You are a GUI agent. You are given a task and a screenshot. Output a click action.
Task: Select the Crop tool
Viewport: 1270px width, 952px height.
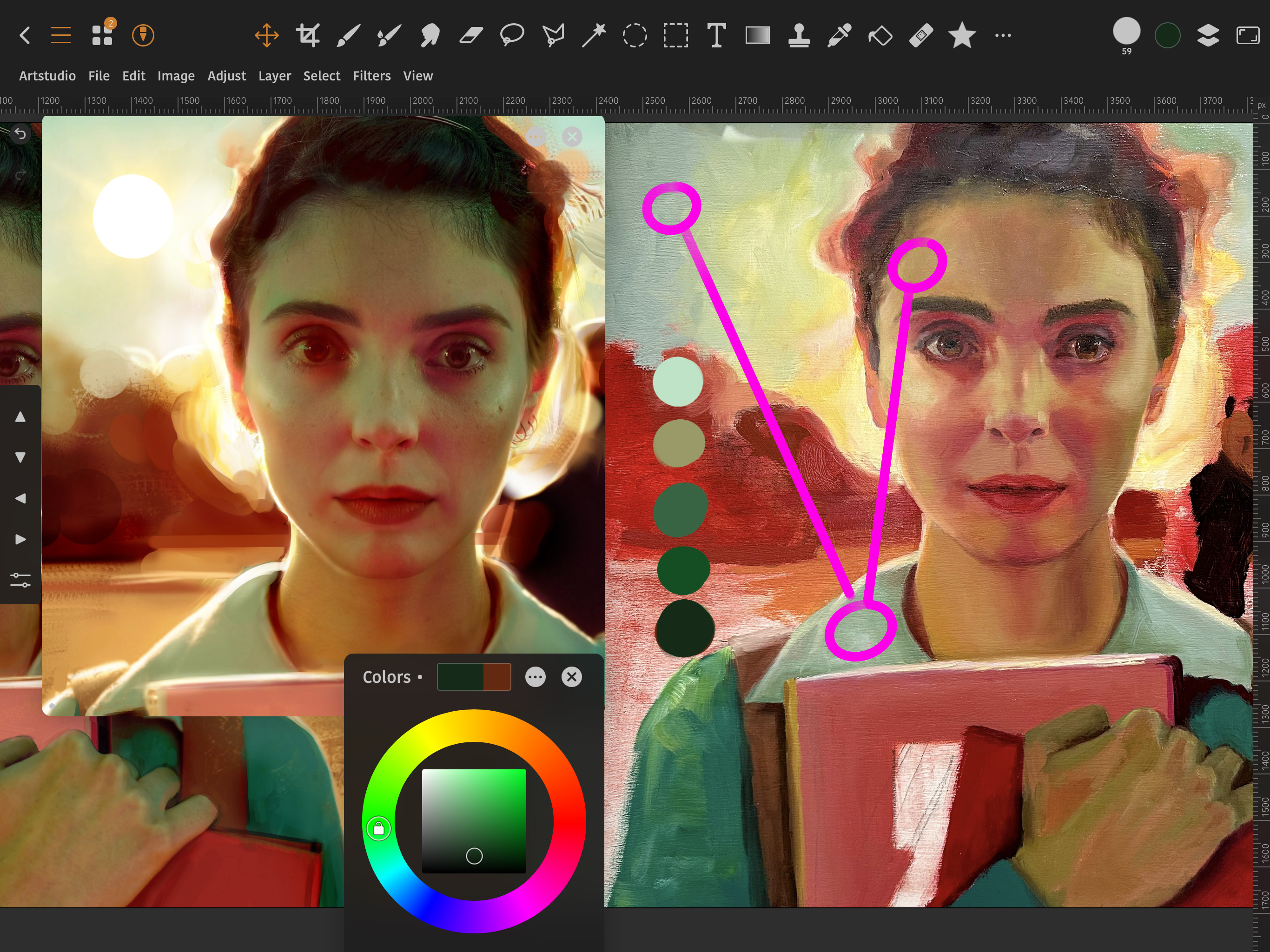[308, 36]
